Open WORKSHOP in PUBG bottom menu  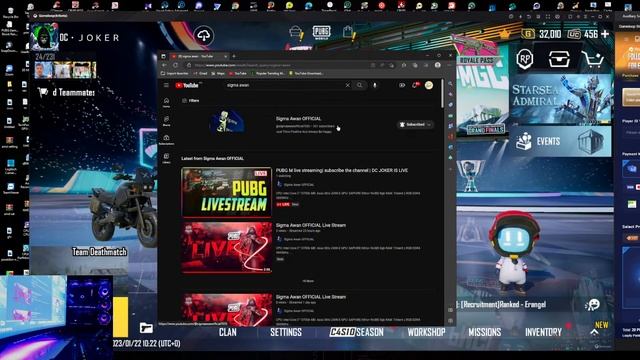click(426, 332)
